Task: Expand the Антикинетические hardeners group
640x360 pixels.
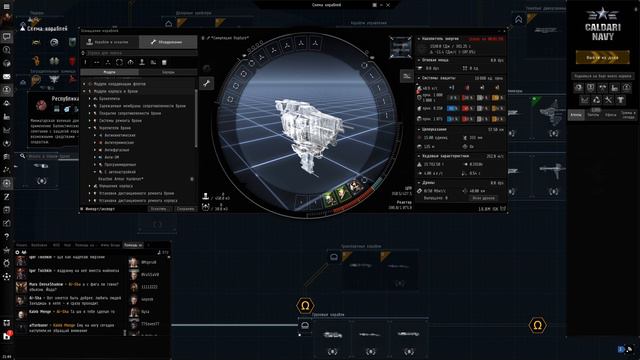Action: [95, 136]
